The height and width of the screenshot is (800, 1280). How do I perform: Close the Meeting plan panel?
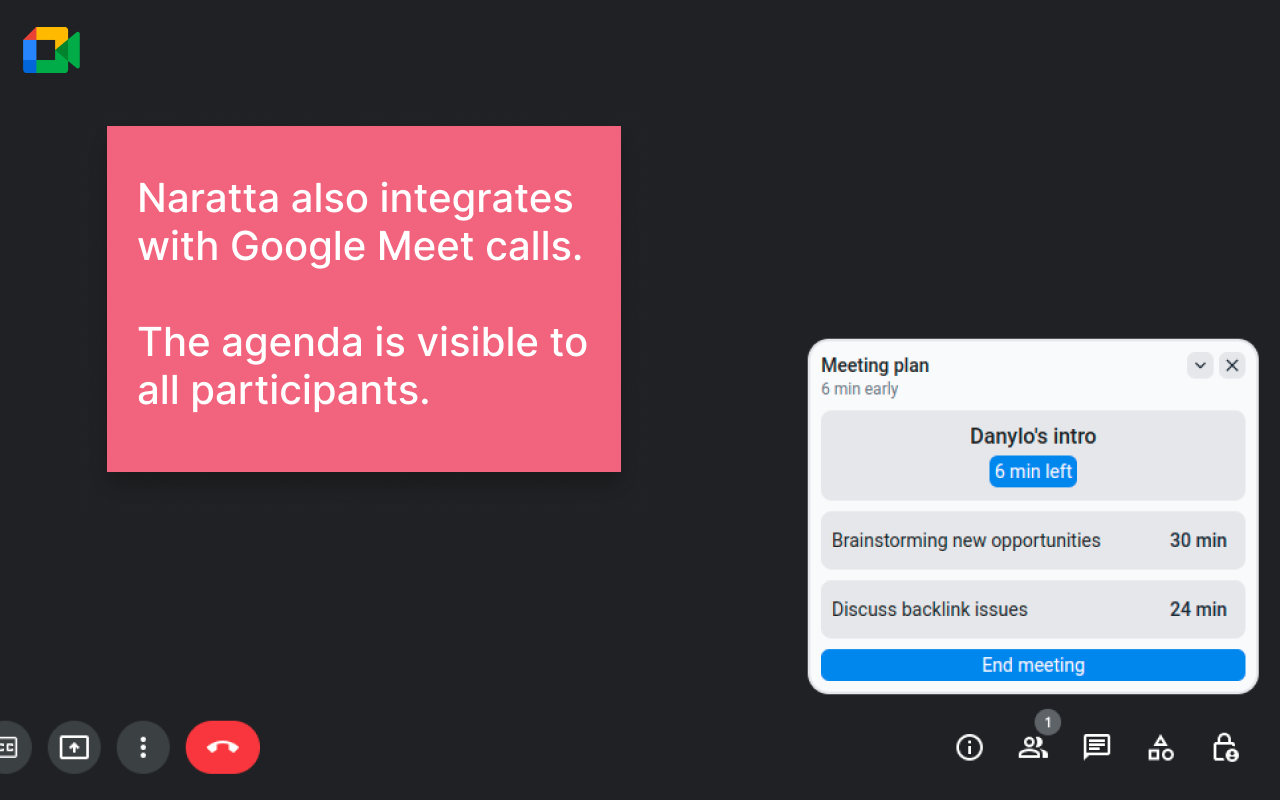pyautogui.click(x=1232, y=365)
